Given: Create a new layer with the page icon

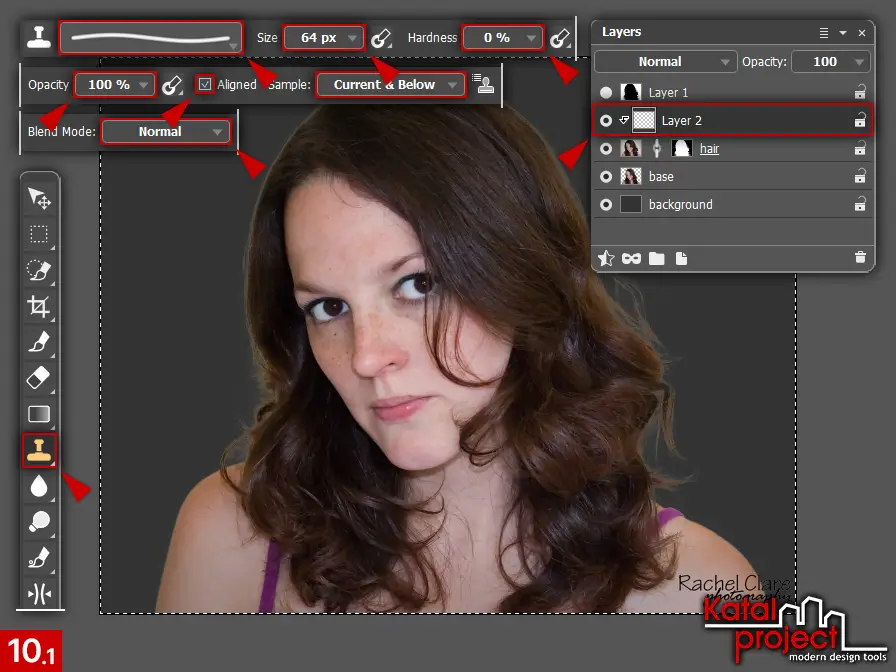Looking at the screenshot, I should tap(682, 258).
